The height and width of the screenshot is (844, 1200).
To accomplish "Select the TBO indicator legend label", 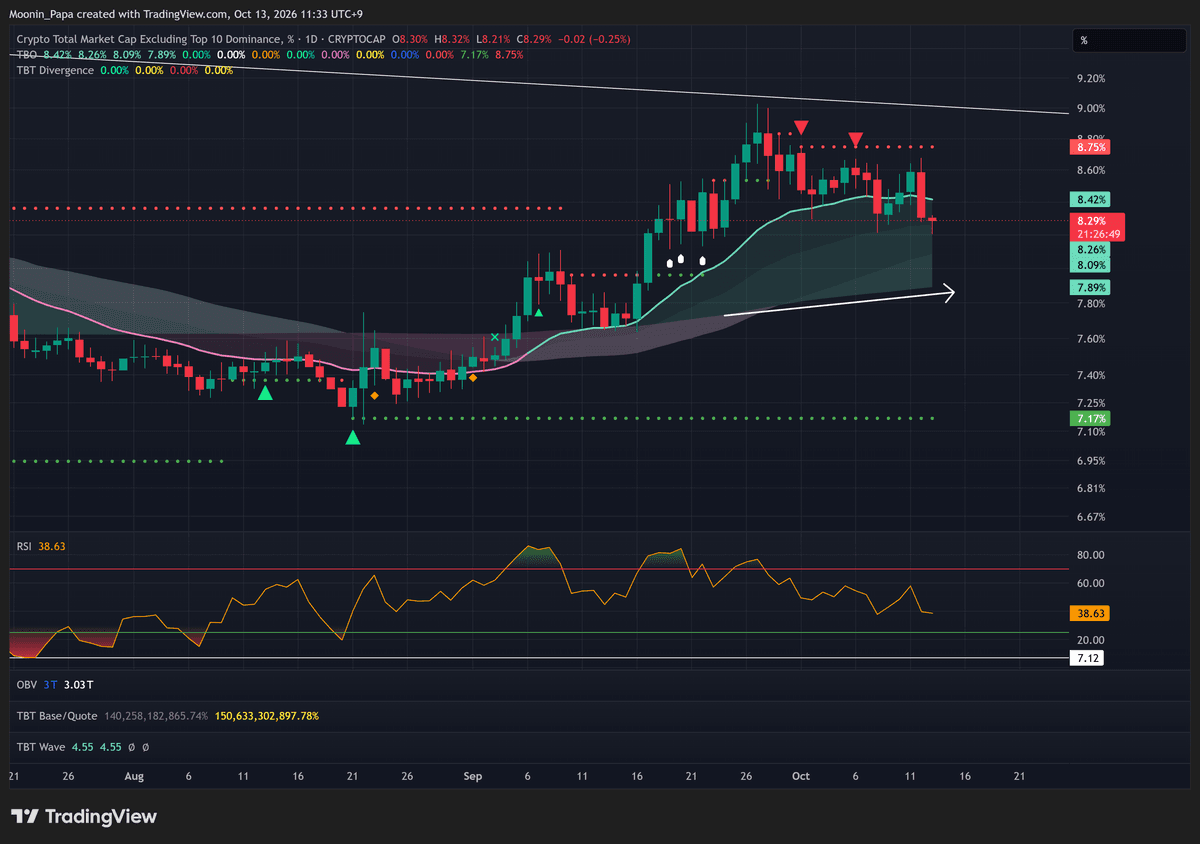I will click(28, 55).
